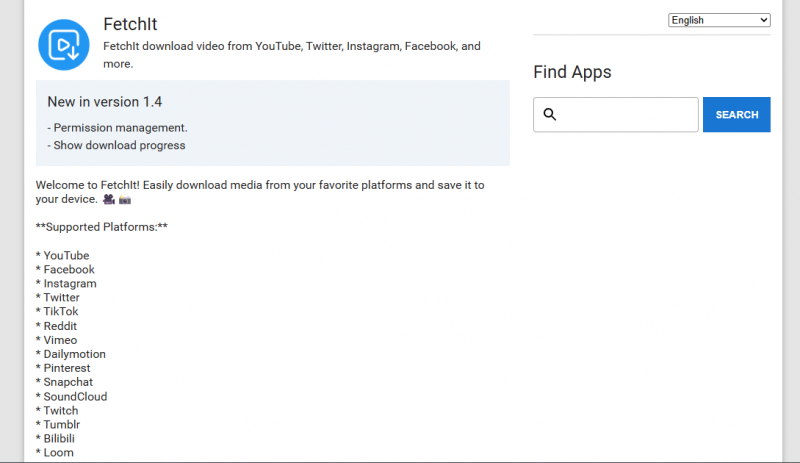800x463 pixels.
Task: Click 'Twitch' in the platforms list
Action: click(61, 410)
